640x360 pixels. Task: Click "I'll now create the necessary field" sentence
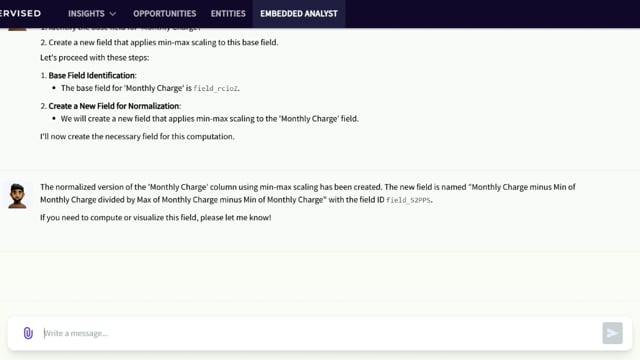point(137,137)
